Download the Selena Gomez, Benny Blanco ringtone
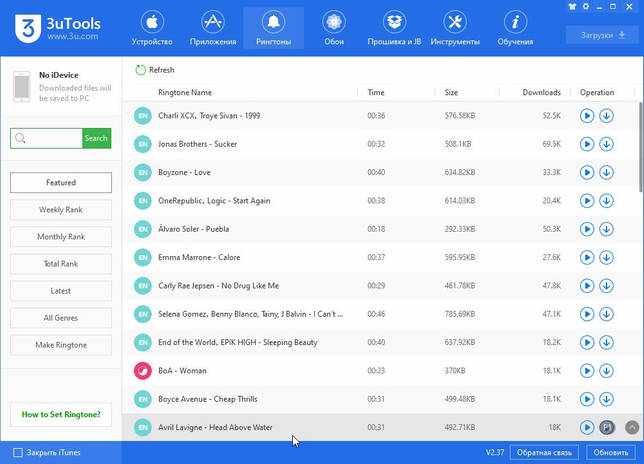The image size is (644, 464). pos(606,314)
